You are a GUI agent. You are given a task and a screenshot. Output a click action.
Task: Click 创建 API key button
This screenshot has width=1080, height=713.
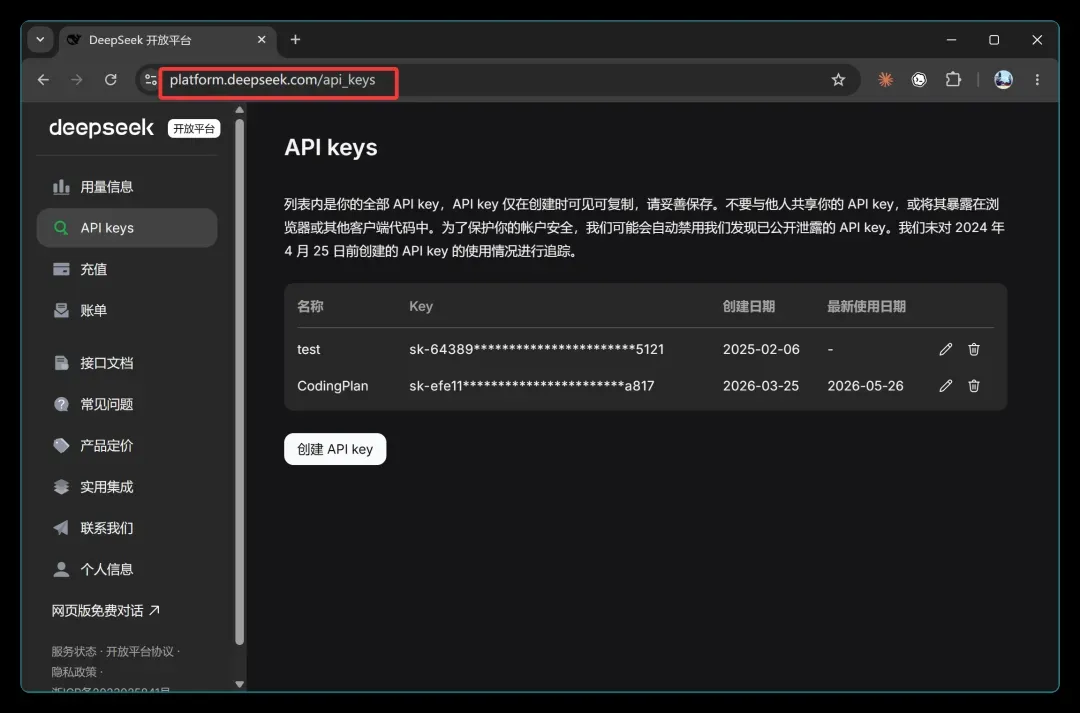[335, 449]
